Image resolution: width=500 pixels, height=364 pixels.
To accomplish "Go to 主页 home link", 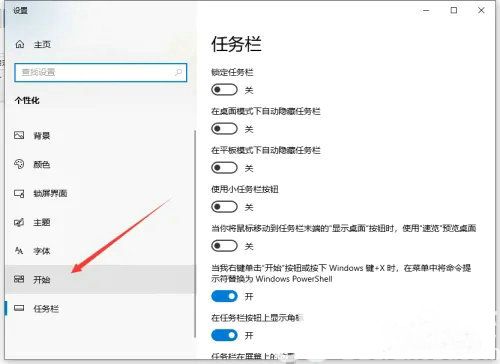I will [x=42, y=44].
